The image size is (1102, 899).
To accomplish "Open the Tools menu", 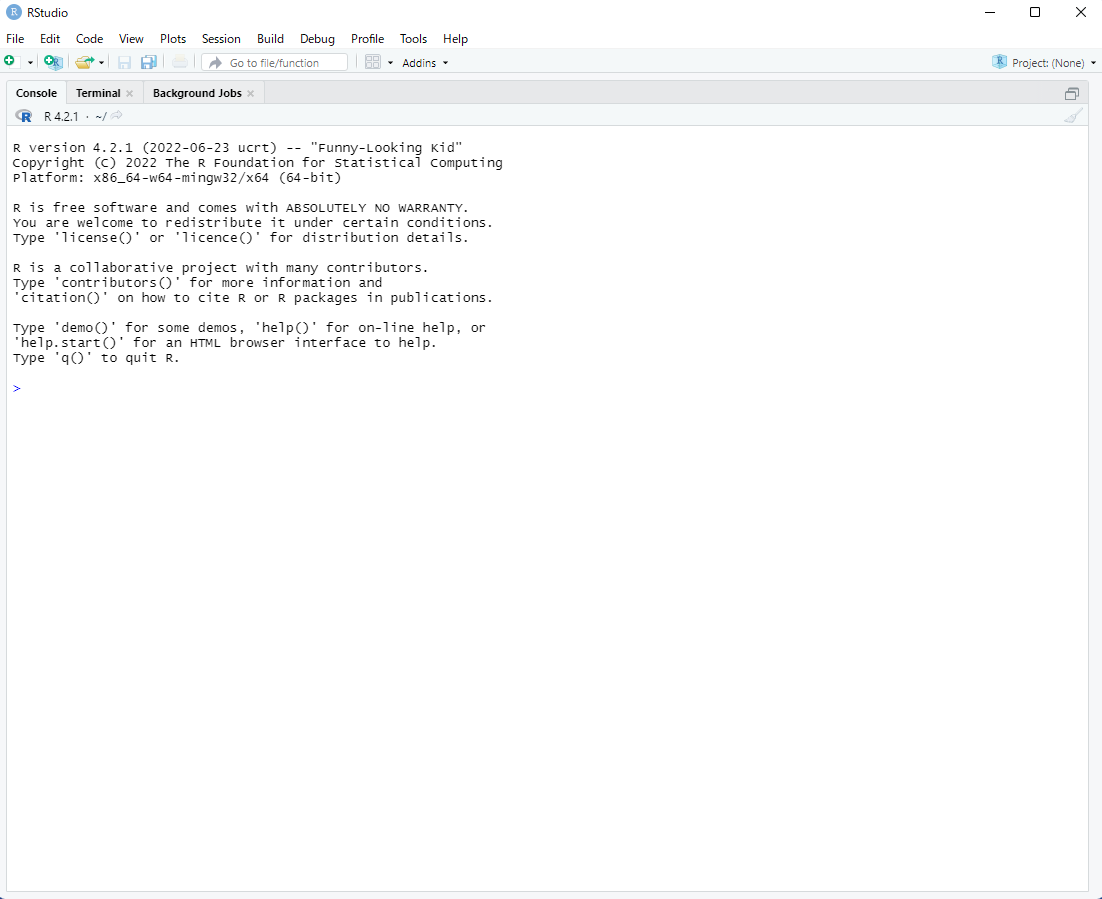I will coord(413,39).
